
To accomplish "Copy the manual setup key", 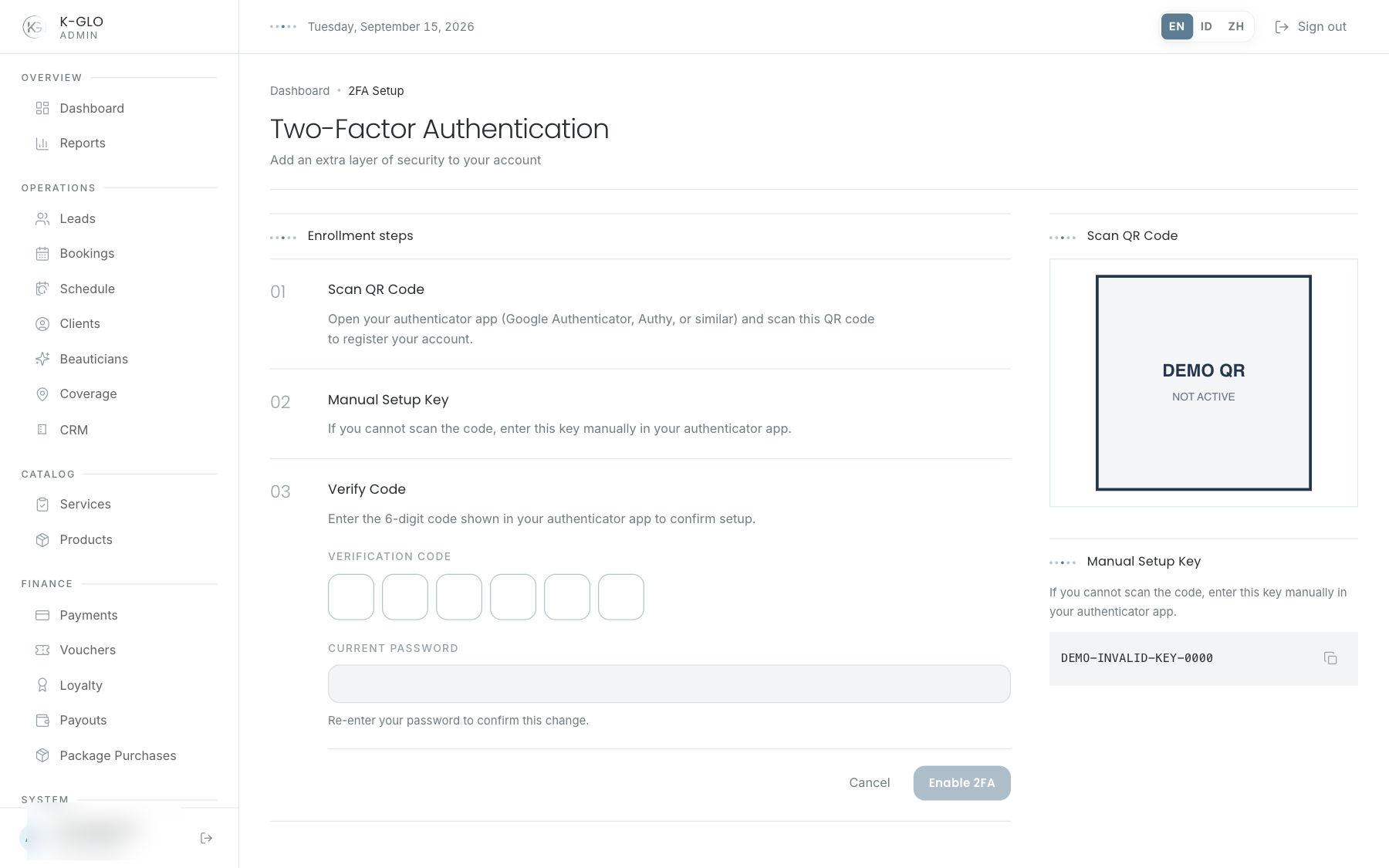I will pos(1330,658).
